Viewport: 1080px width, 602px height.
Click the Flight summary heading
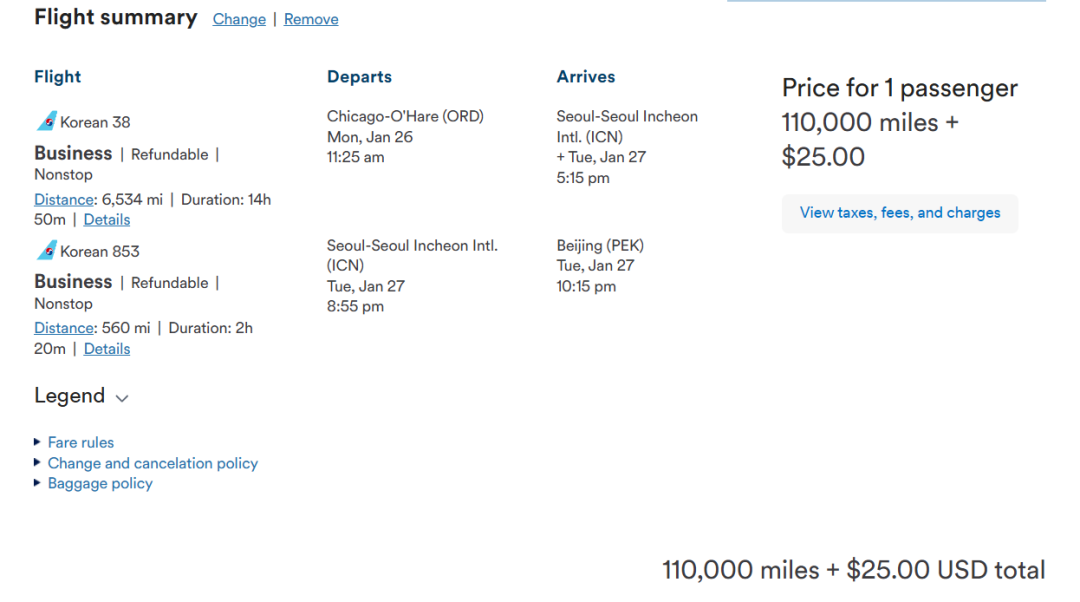point(116,18)
